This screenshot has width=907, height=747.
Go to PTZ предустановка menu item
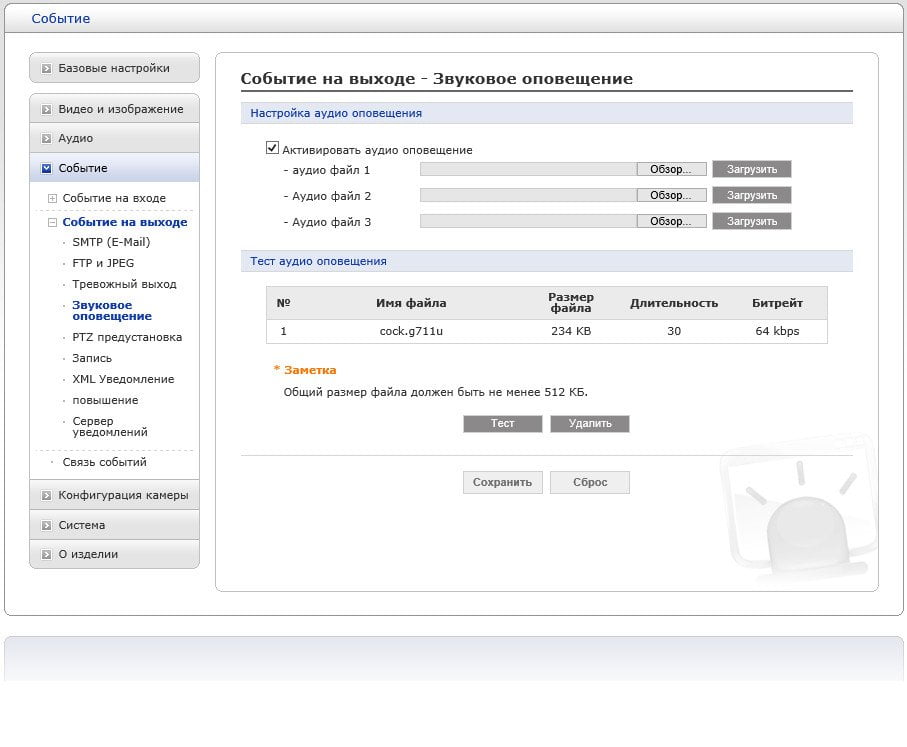point(127,337)
